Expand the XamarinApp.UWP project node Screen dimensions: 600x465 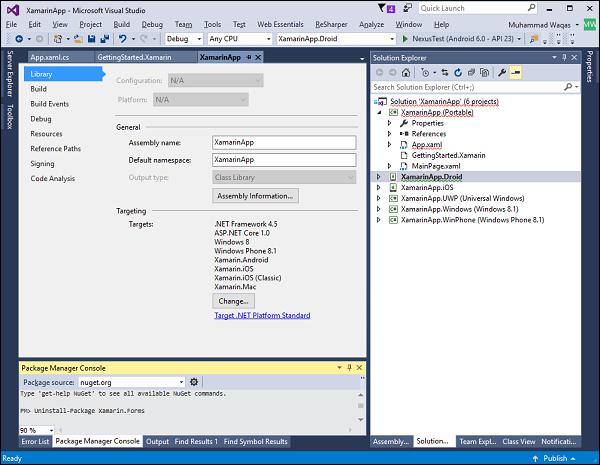tap(378, 198)
